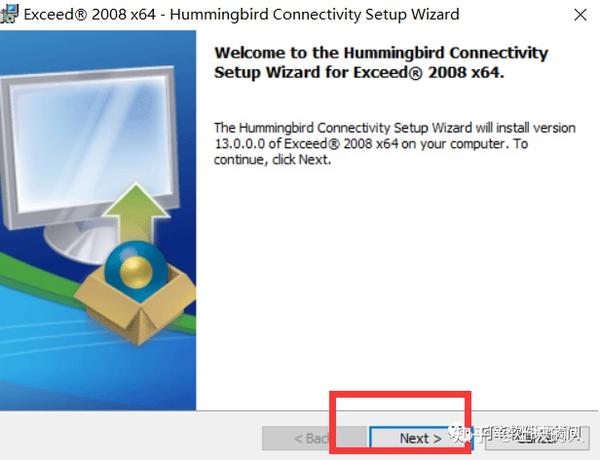Click the Setup Wizard for Exceed 2008 x64 line
This screenshot has width=600, height=460.
pyautogui.click(x=359, y=72)
